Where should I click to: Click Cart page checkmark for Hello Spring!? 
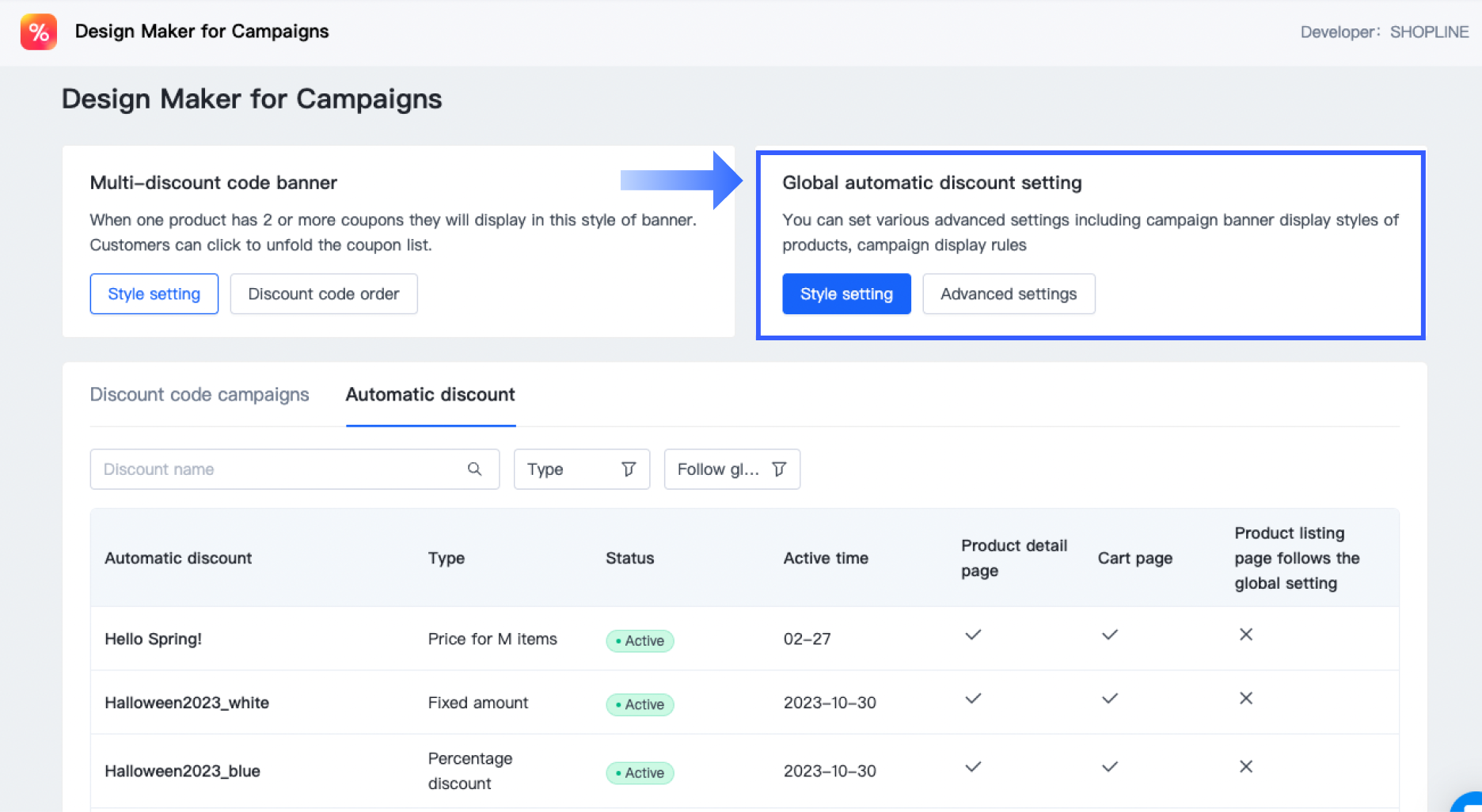[1110, 635]
